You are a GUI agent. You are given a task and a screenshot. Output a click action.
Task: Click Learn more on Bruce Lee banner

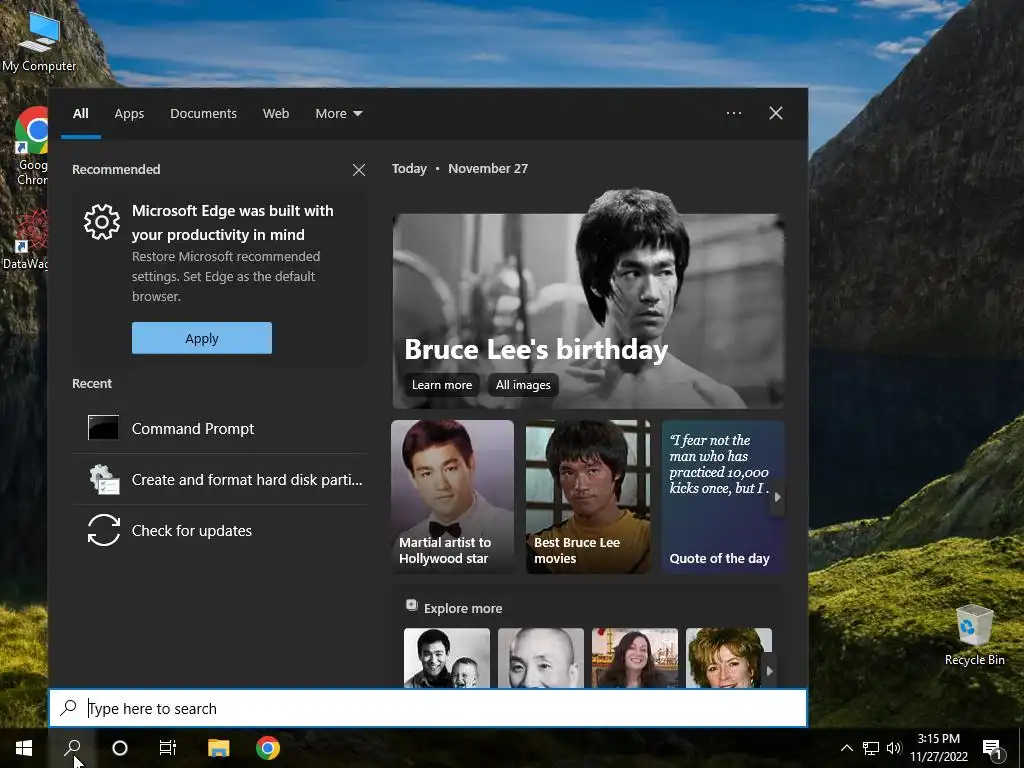pos(441,385)
